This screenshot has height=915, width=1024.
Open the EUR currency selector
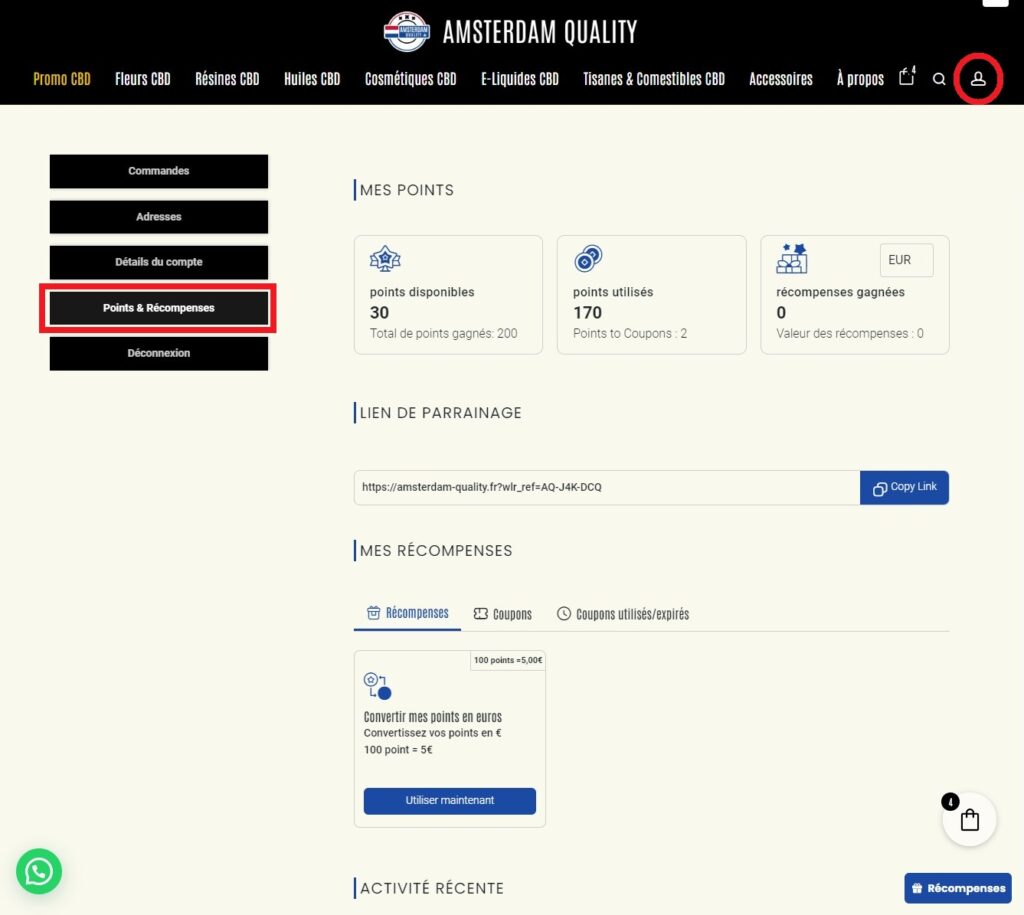click(x=906, y=260)
